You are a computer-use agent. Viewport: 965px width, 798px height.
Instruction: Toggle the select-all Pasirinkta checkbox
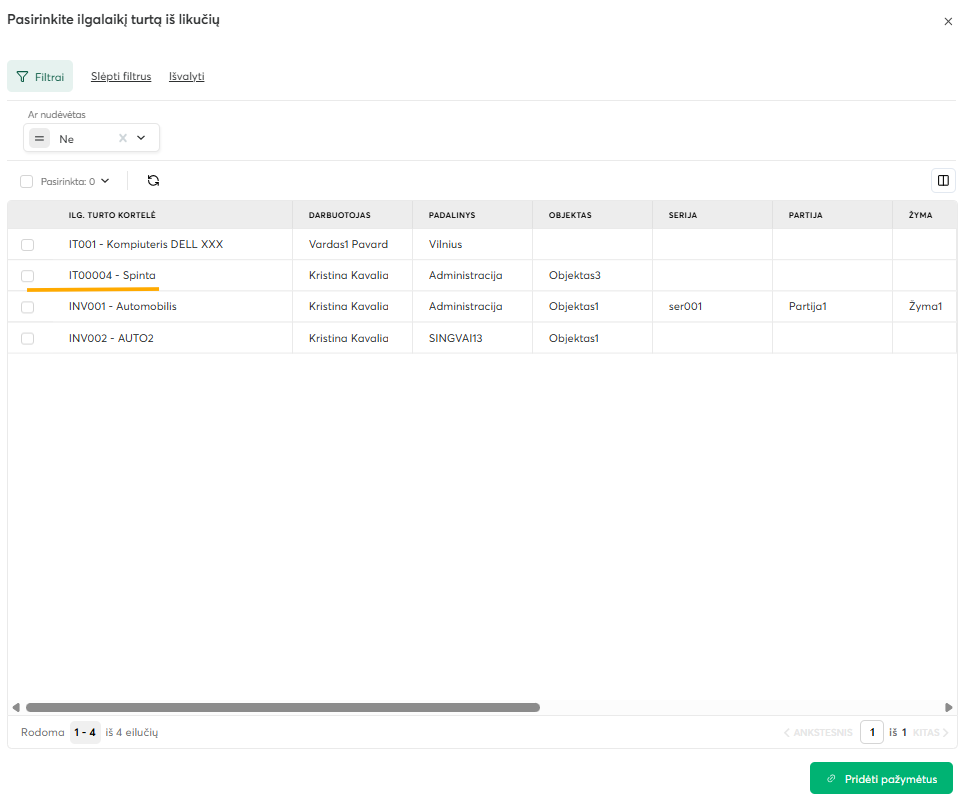click(27, 182)
